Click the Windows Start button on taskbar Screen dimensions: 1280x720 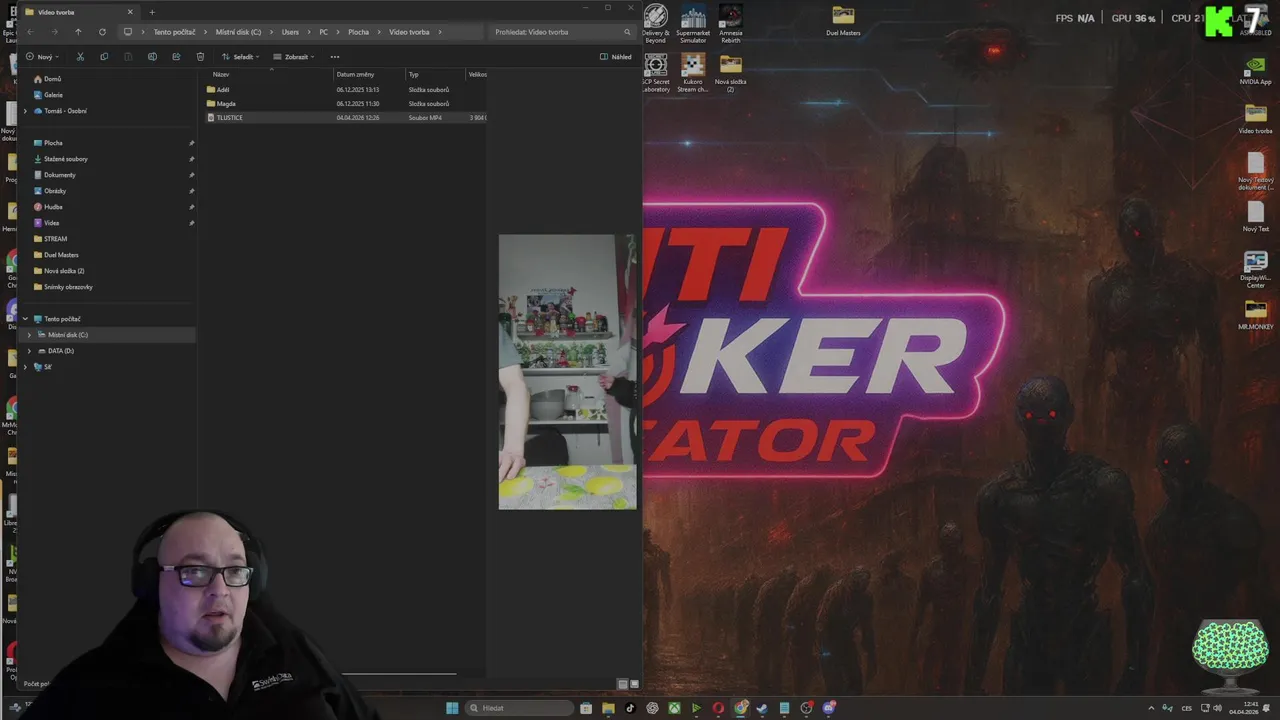pos(452,708)
